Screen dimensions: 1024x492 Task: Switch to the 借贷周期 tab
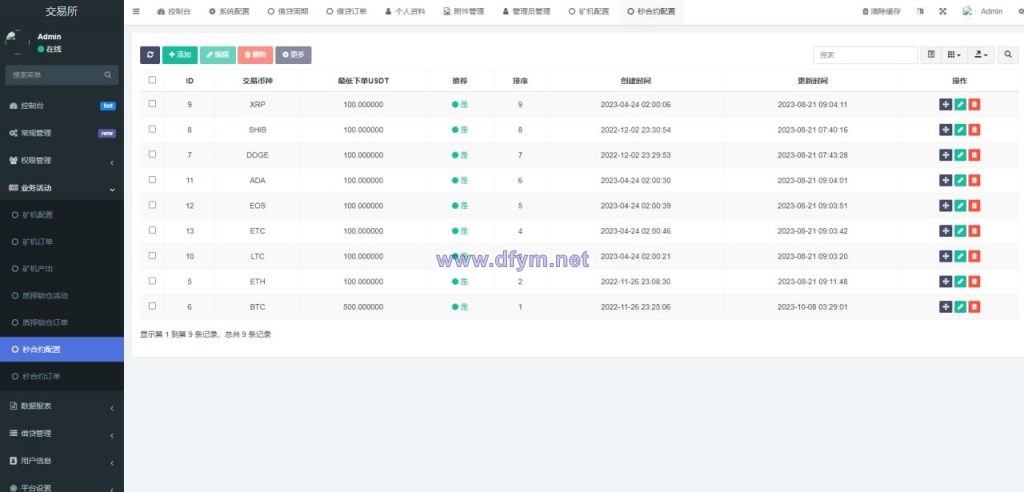click(288, 11)
